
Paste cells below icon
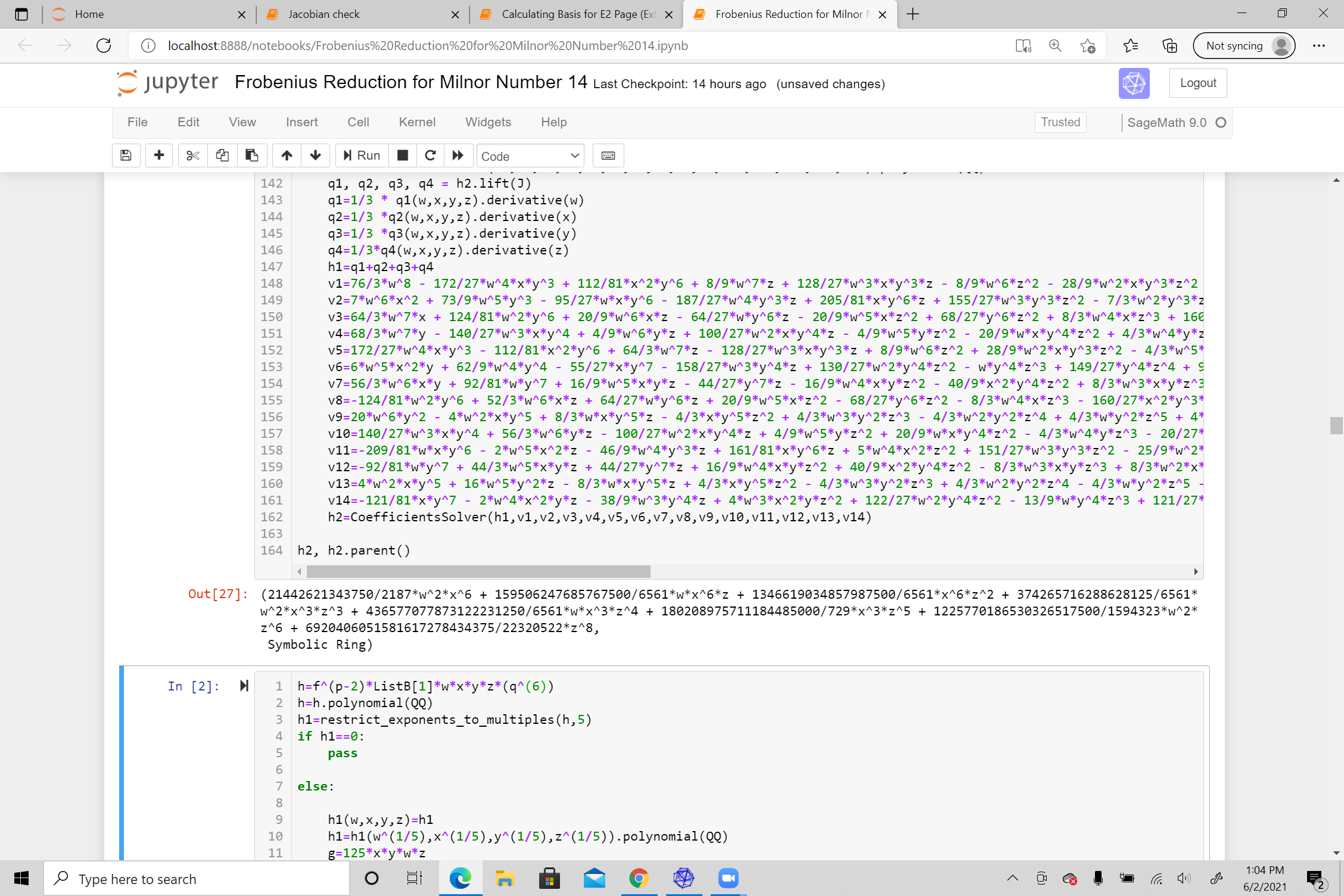click(252, 155)
